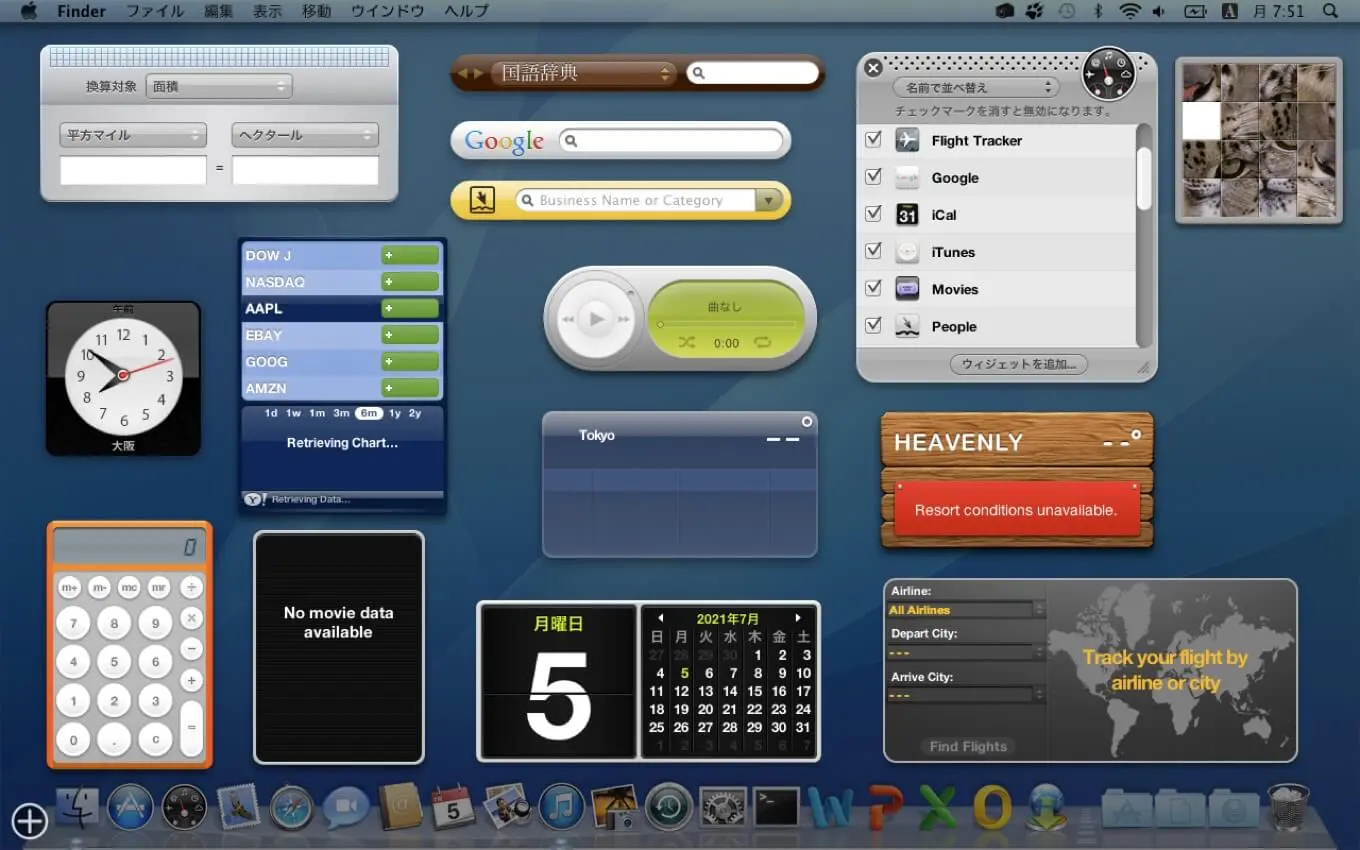Click the Flight Tracker icon in widget list
The image size is (1360, 850).
(907, 140)
